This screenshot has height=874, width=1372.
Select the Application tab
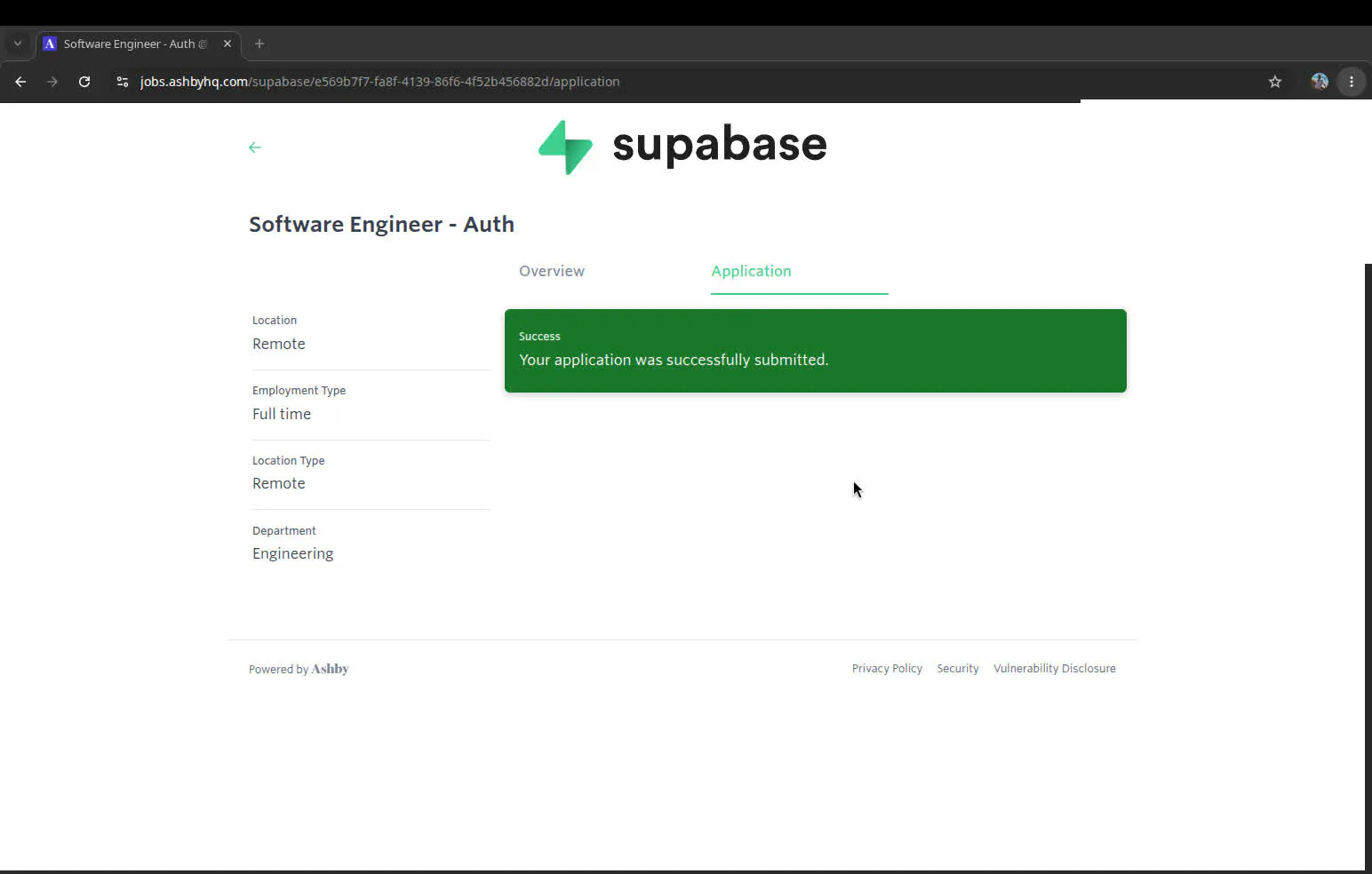(x=751, y=271)
